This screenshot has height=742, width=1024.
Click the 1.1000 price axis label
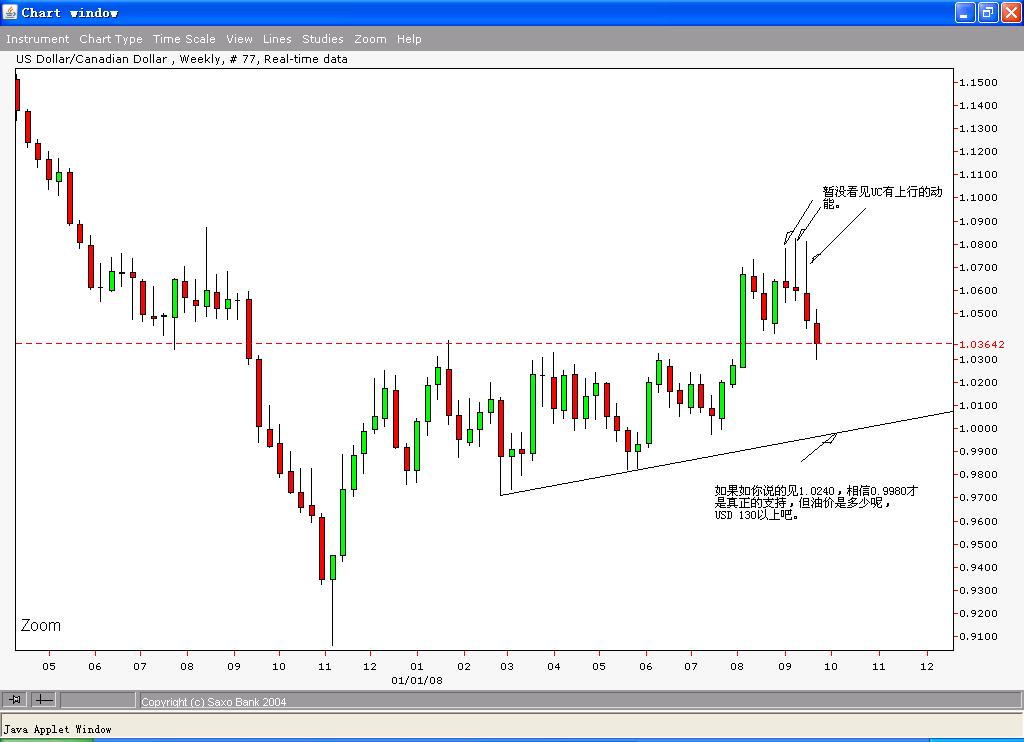[978, 197]
